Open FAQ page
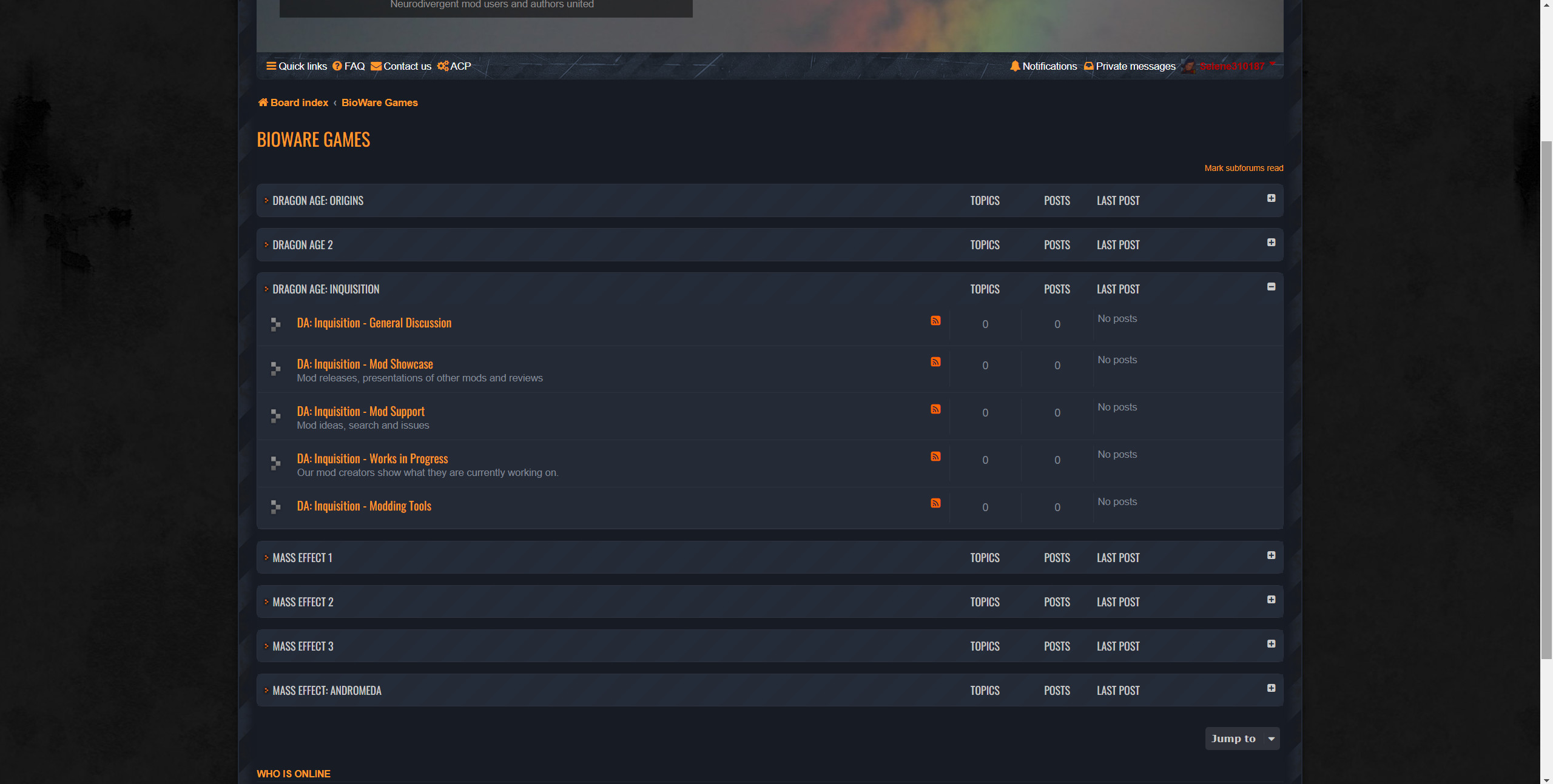 pyautogui.click(x=355, y=66)
